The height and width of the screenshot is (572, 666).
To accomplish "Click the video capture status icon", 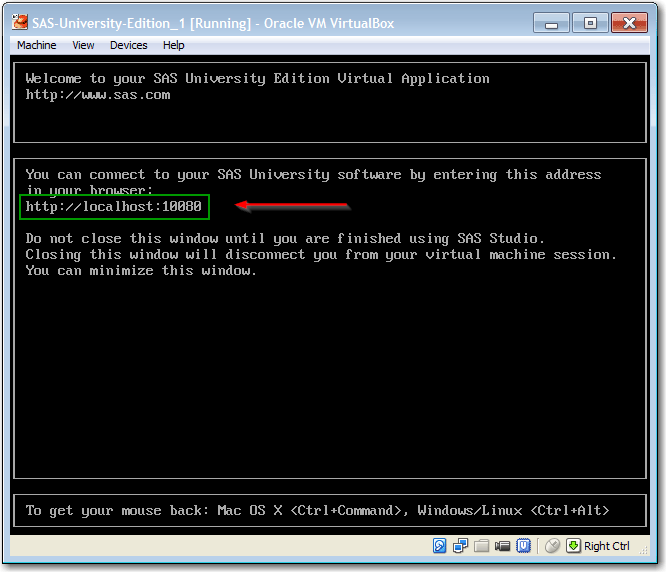I will (502, 546).
